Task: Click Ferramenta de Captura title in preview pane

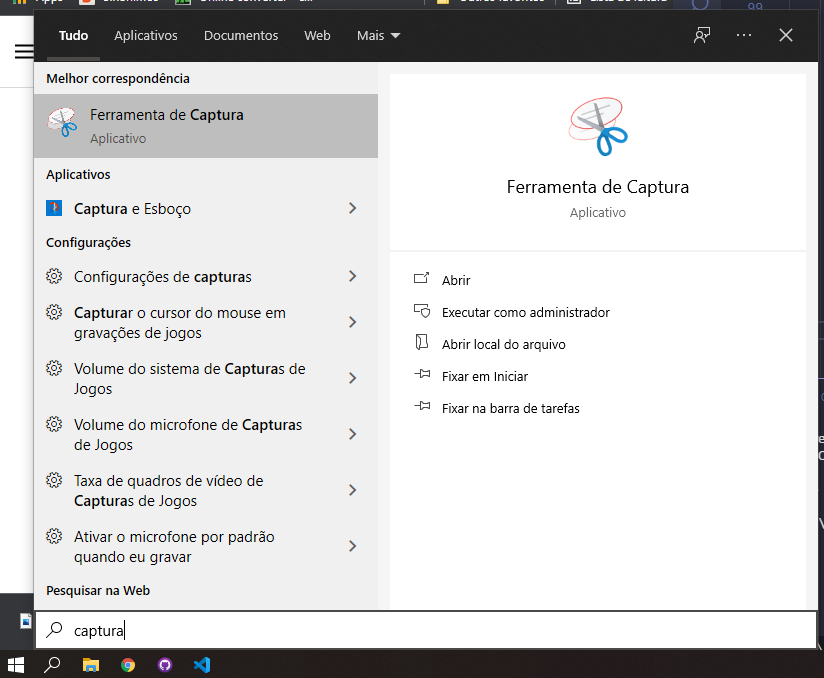Action: [x=598, y=187]
